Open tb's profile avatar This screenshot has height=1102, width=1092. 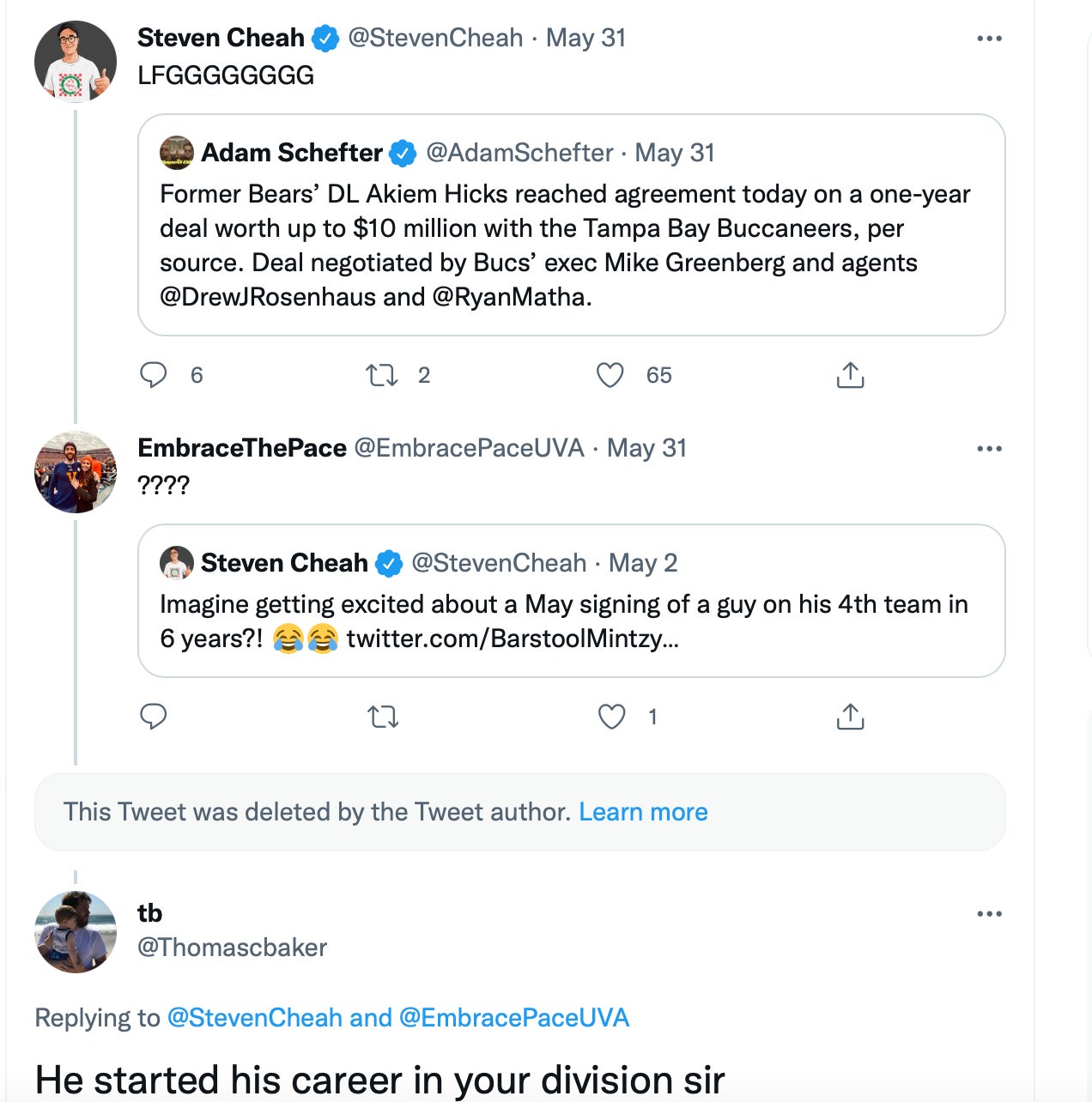tap(76, 931)
